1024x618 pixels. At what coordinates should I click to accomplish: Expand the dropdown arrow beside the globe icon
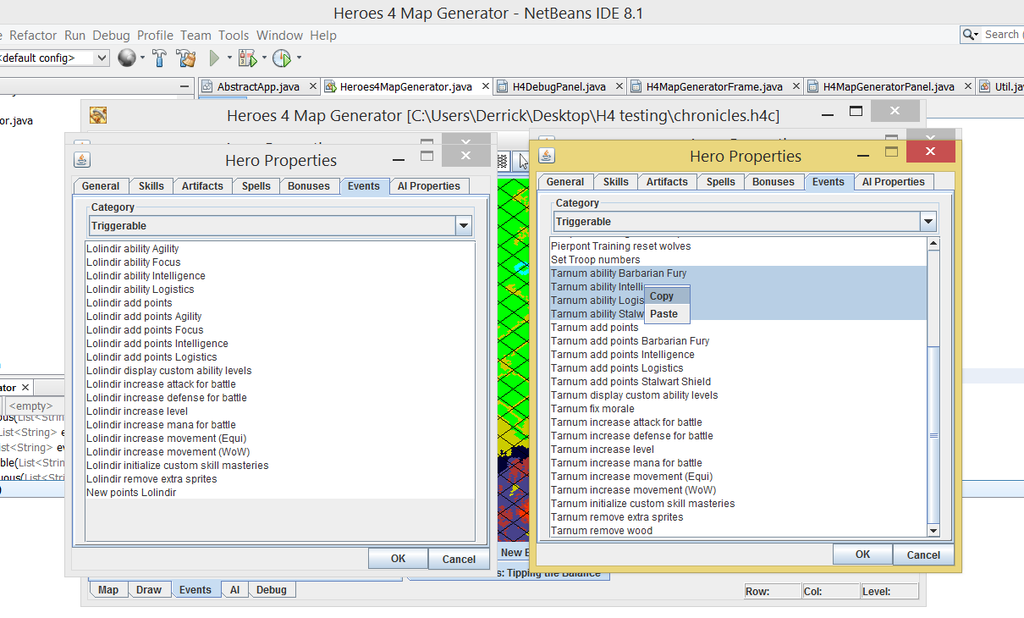[x=142, y=57]
